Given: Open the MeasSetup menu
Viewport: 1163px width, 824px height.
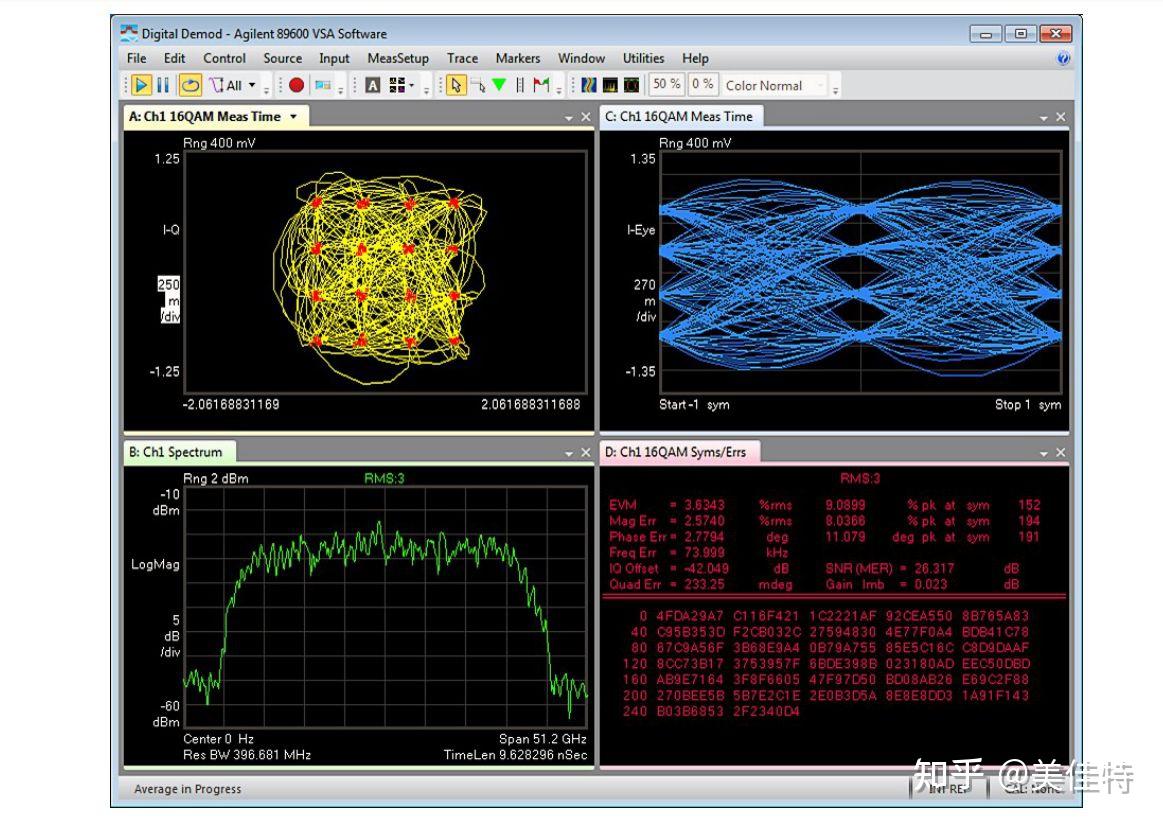Looking at the screenshot, I should (x=397, y=58).
